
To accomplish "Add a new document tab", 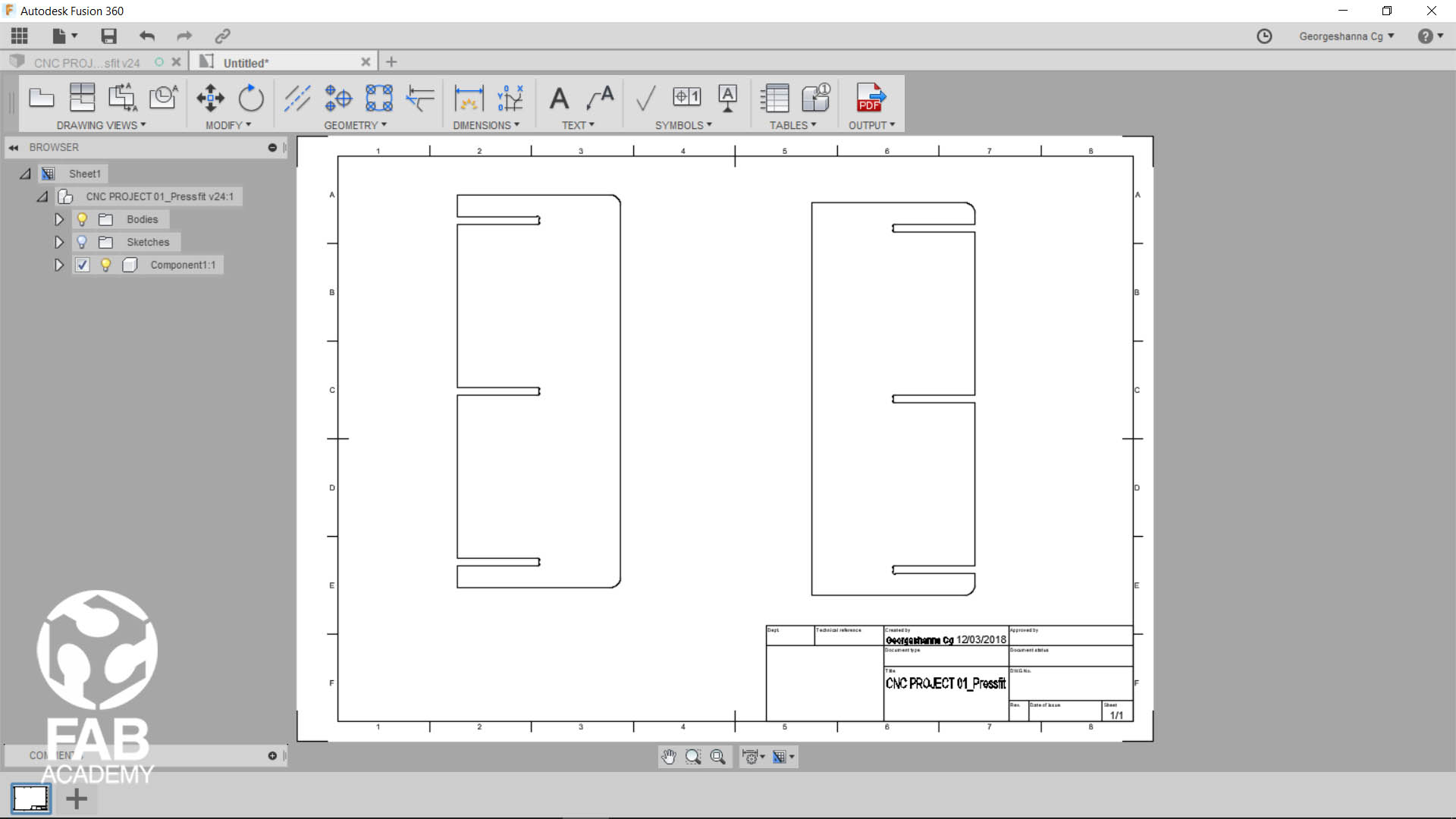I will tap(391, 62).
